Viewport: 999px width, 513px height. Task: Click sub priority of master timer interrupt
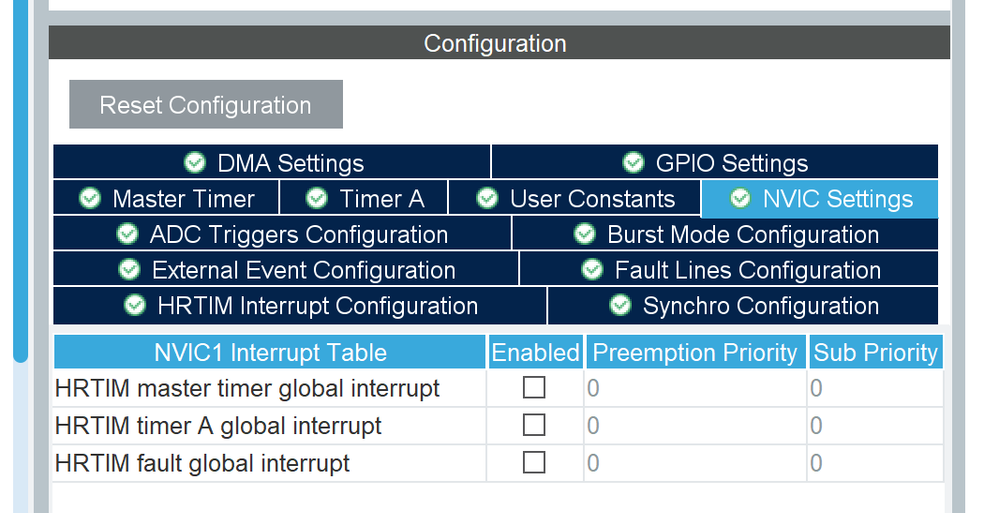(875, 388)
